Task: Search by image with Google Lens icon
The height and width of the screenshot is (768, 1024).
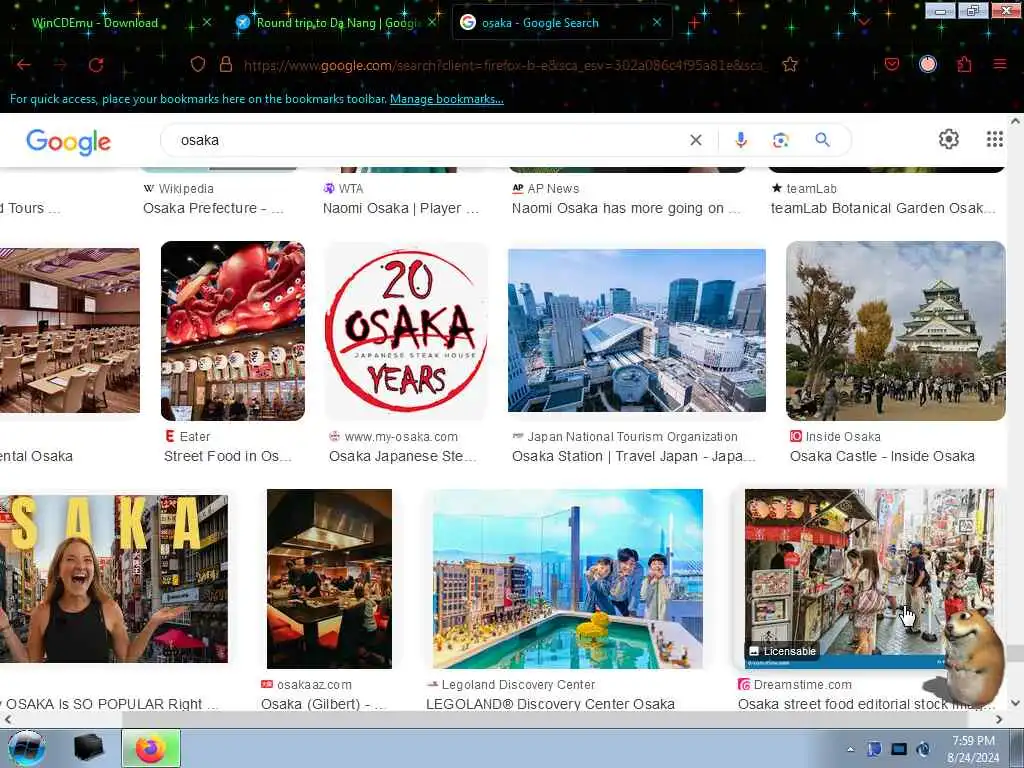Action: click(781, 140)
